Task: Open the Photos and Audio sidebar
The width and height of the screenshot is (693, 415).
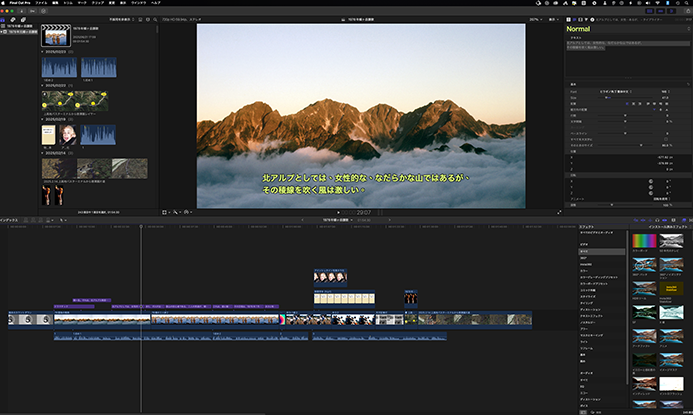Action: point(14,19)
